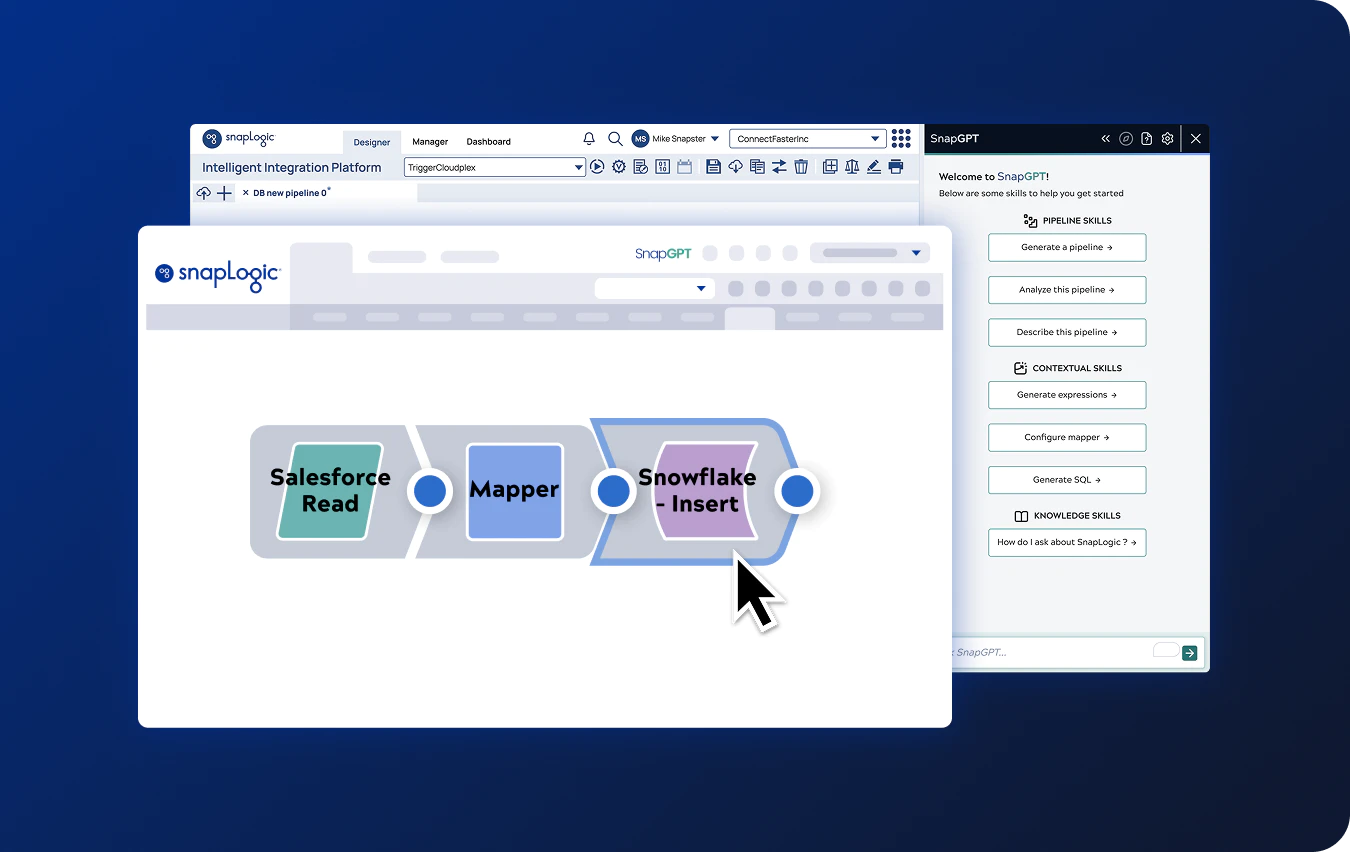Viewport: 1350px width, 852px height.
Task: Click the Execute pipeline play icon
Action: click(x=597, y=167)
